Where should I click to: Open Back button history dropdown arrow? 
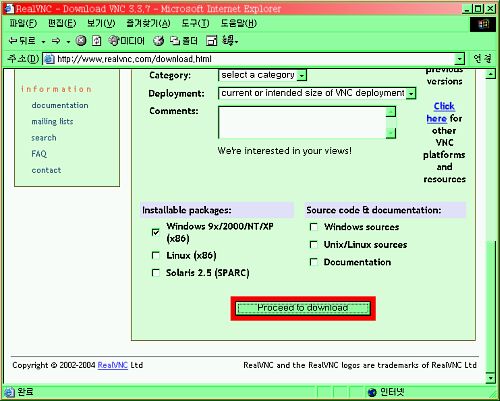pos(43,42)
